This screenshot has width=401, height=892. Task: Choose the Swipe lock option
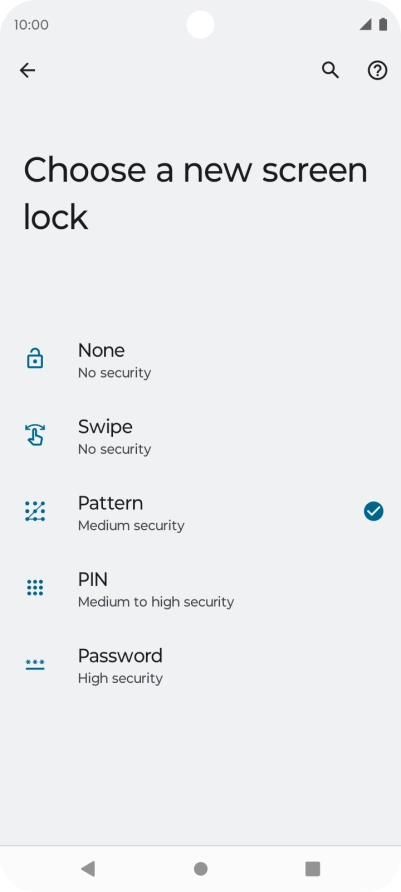click(200, 436)
